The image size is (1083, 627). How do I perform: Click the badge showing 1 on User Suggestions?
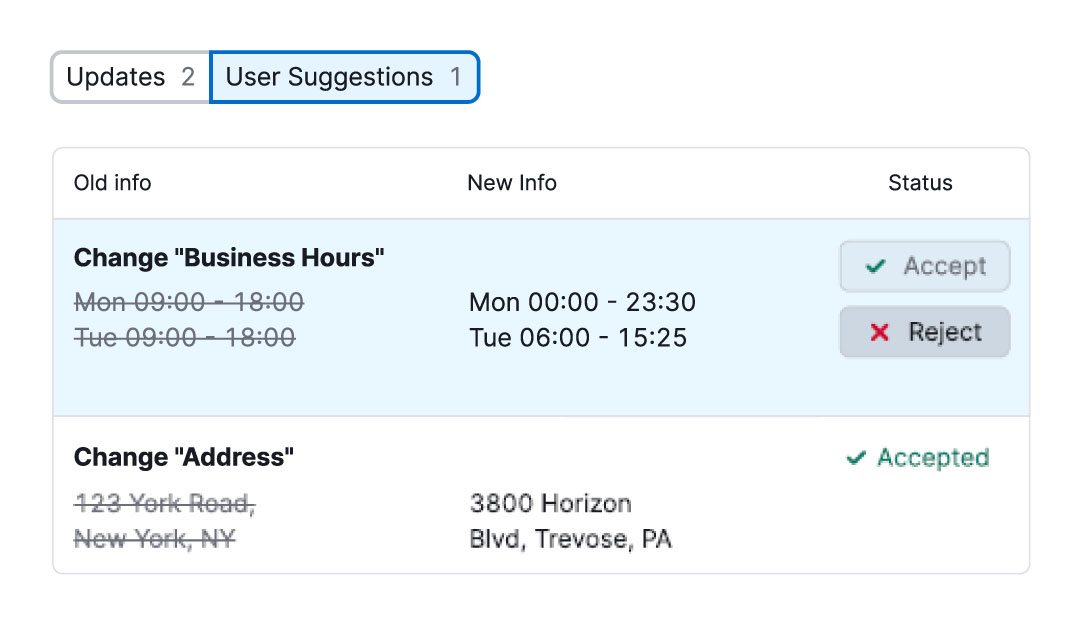coord(456,77)
